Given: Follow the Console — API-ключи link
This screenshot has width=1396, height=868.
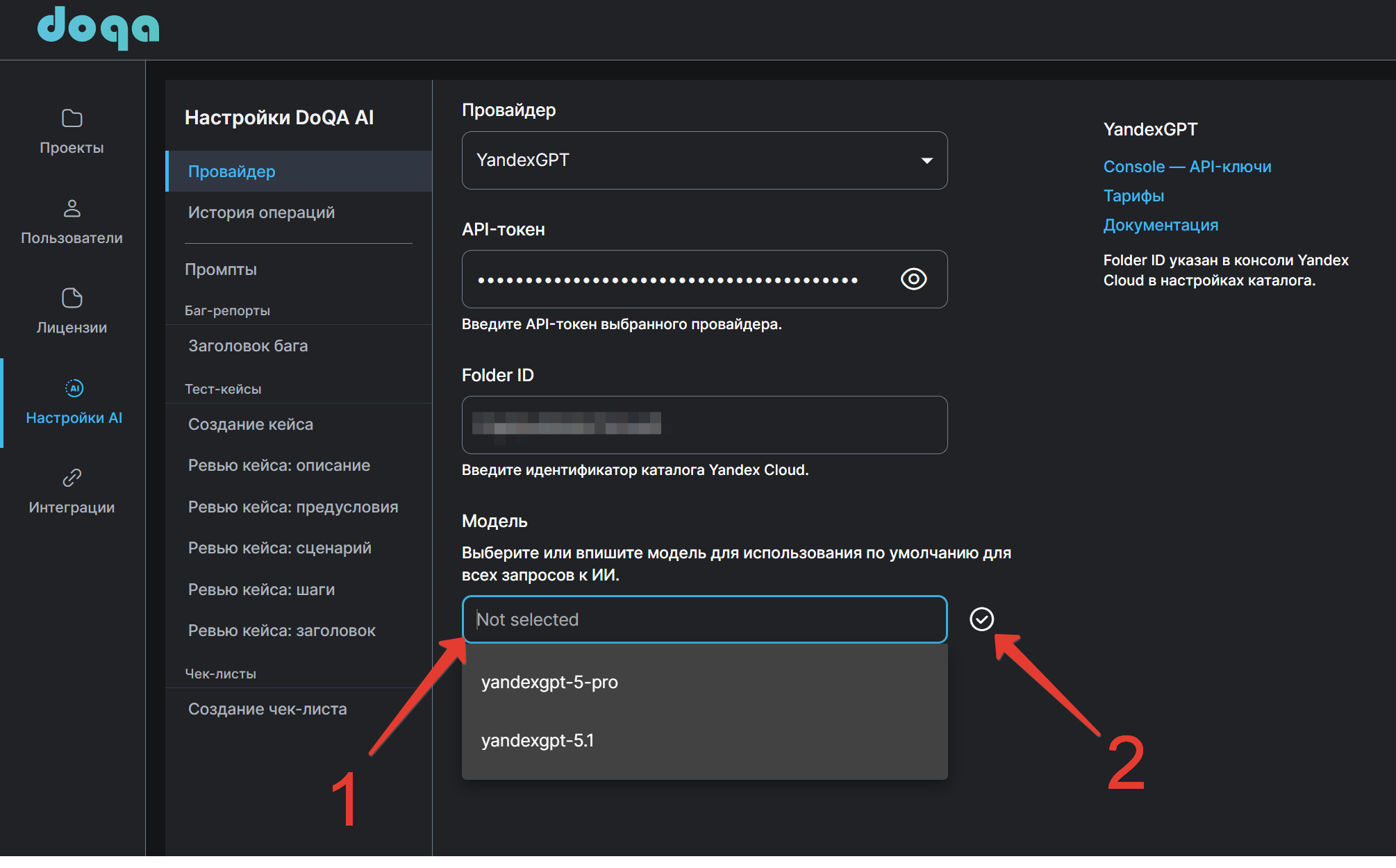Looking at the screenshot, I should pos(1188,167).
